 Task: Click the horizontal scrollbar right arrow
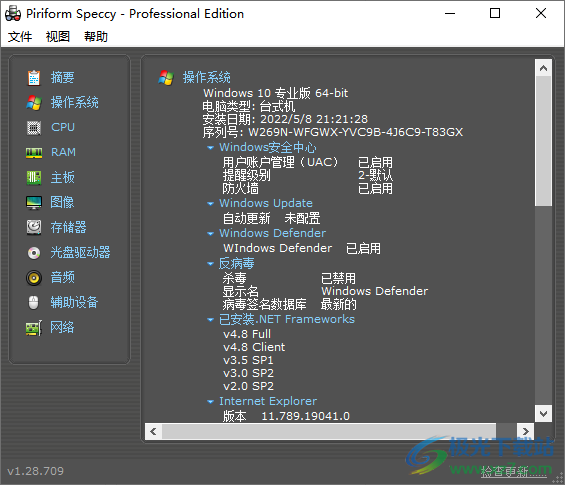click(x=525, y=431)
